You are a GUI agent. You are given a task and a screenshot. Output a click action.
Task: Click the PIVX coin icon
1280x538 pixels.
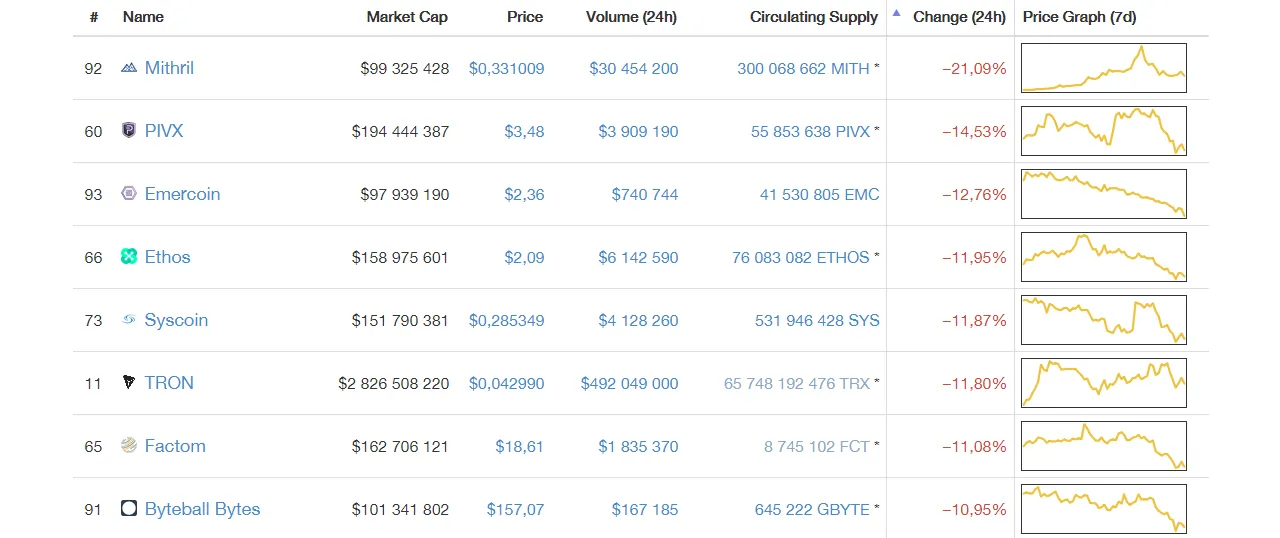pyautogui.click(x=128, y=130)
